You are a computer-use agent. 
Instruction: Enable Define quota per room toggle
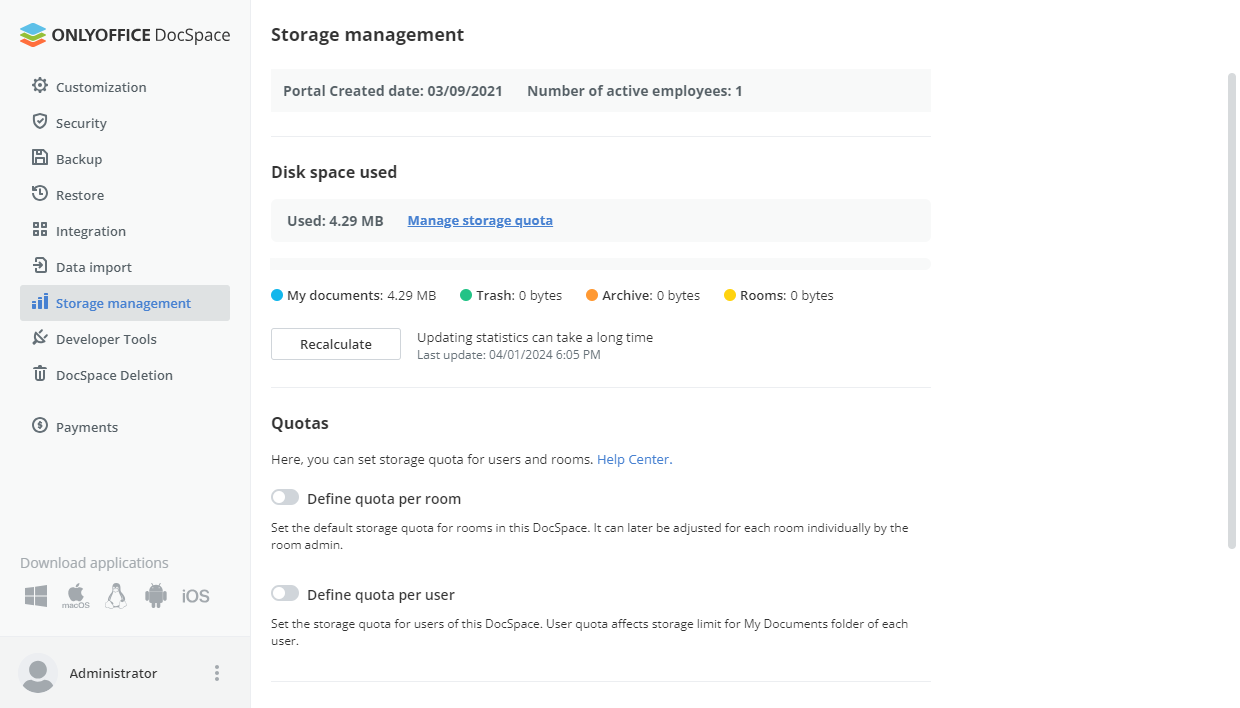click(285, 498)
